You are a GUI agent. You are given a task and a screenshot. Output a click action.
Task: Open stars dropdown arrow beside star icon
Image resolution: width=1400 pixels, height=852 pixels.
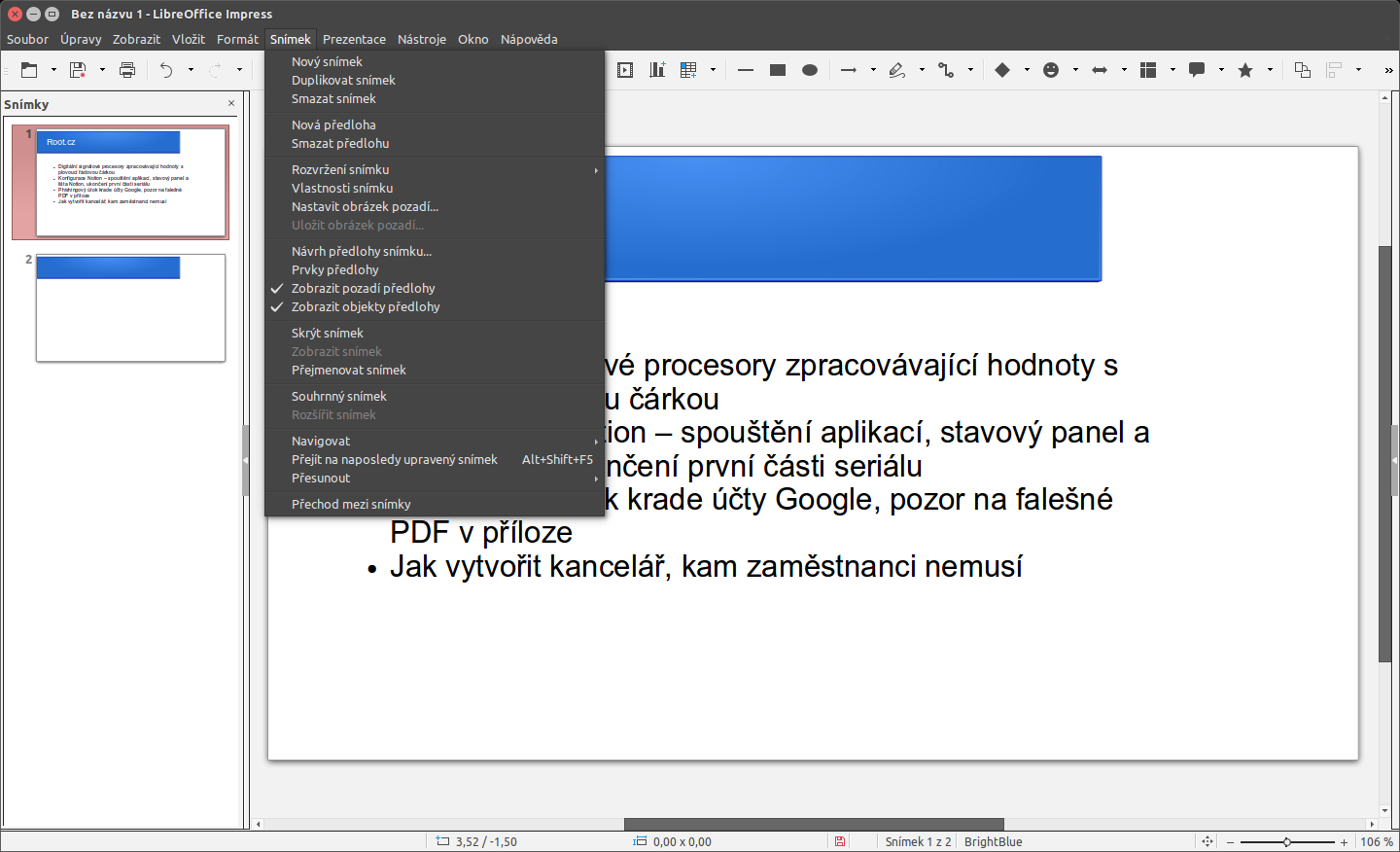1270,70
